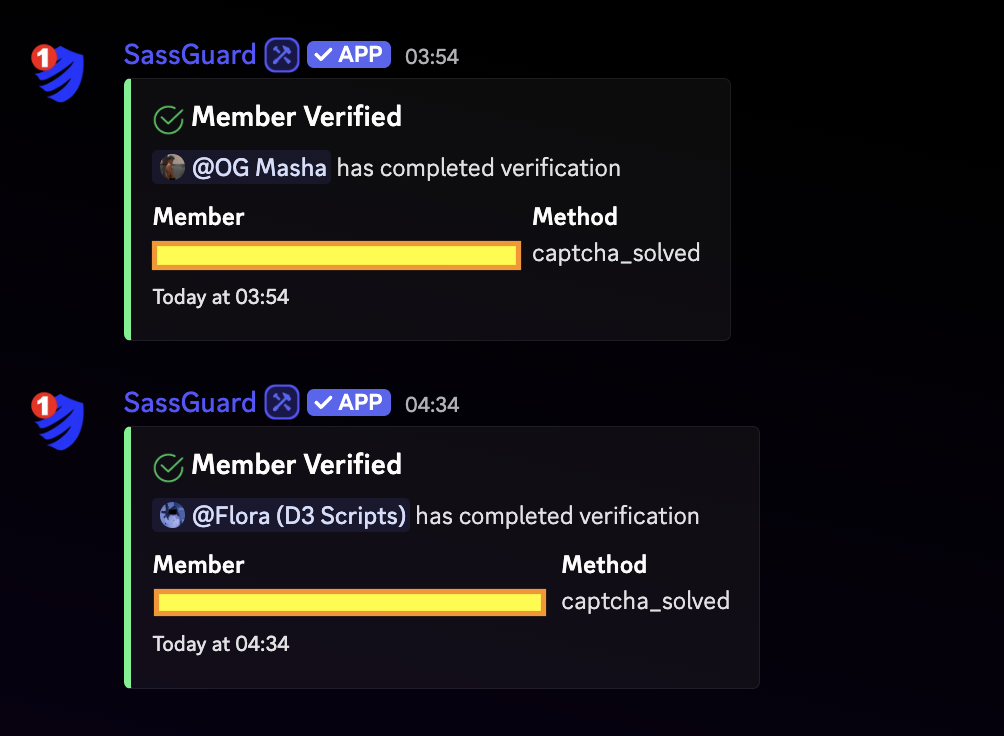Click Flora's tiny mention avatar

[x=171, y=516]
